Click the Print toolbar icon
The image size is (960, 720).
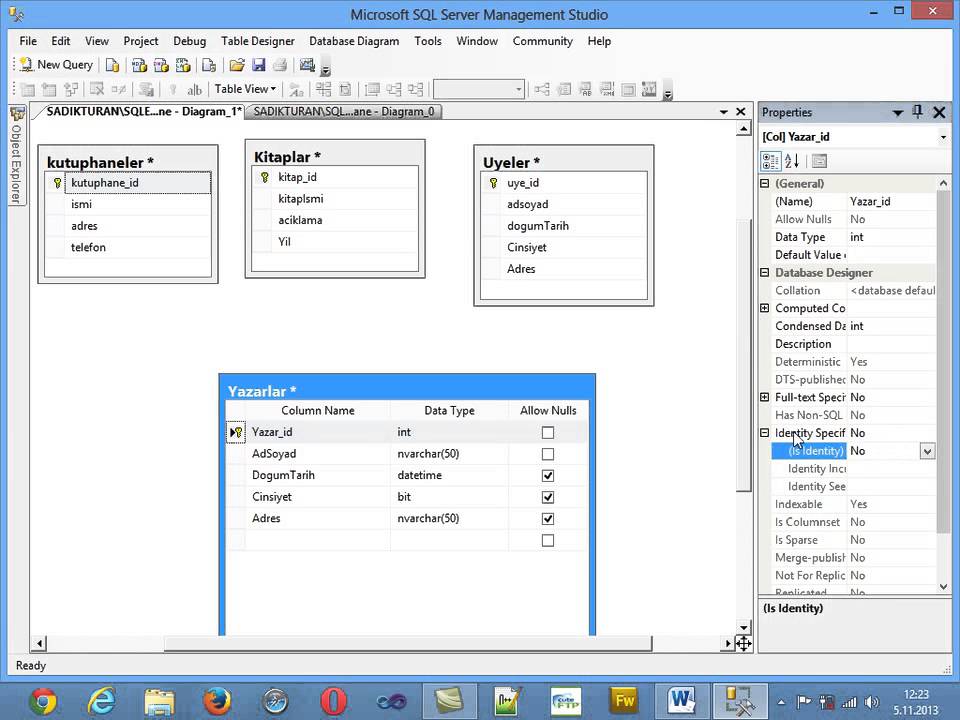point(280,65)
